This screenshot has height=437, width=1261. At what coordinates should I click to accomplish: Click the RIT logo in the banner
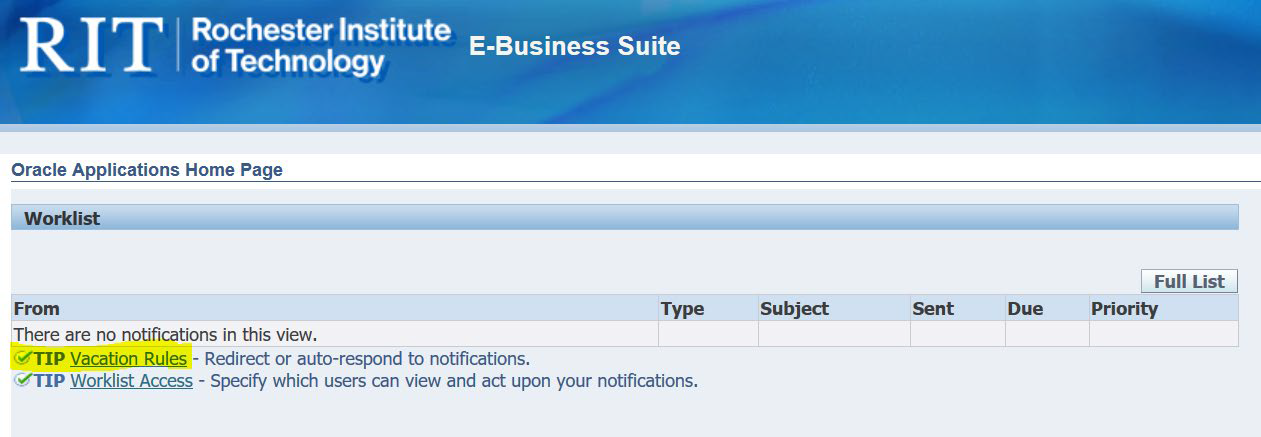click(x=90, y=47)
